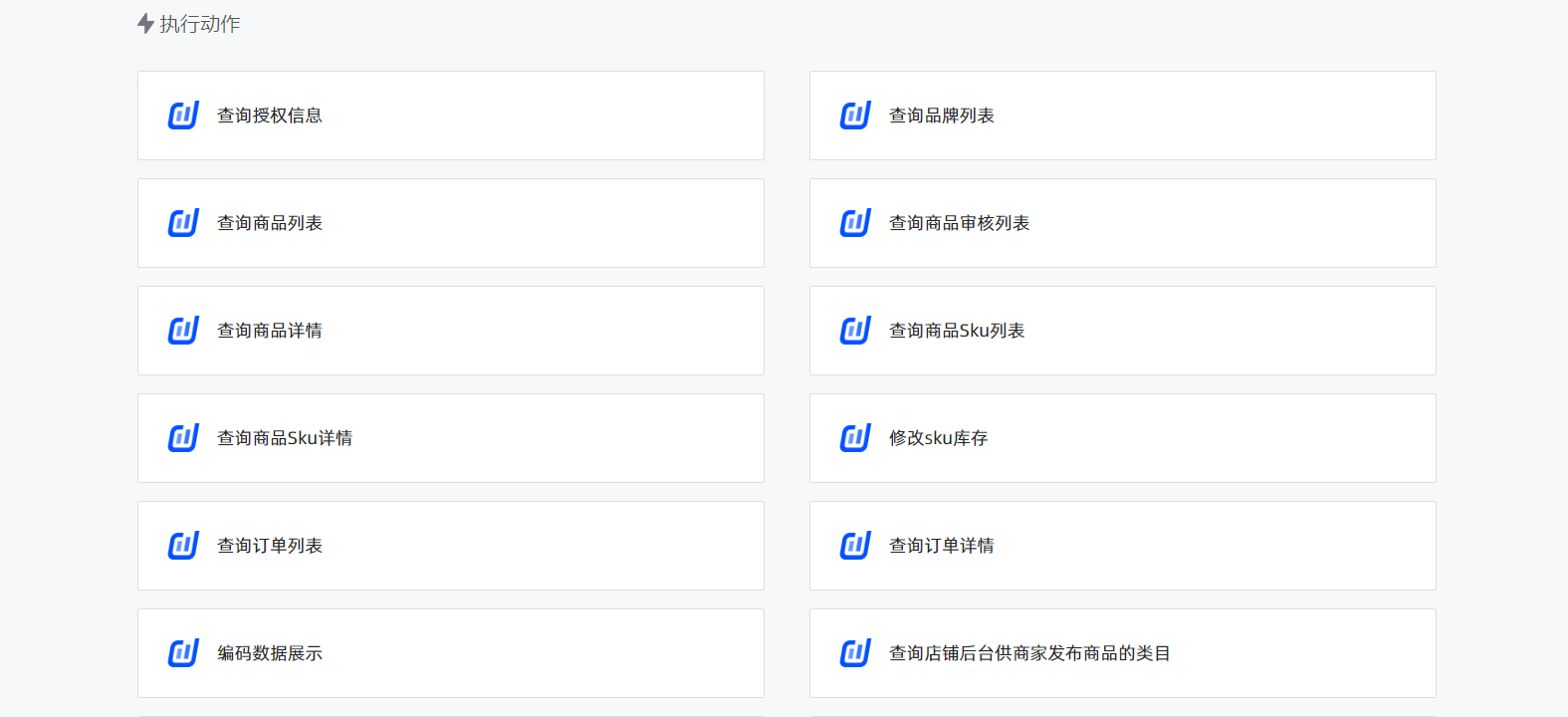Screen dimensions: 1568x717
Task: Pick the 修改sku库存 action label
Action: tap(939, 438)
